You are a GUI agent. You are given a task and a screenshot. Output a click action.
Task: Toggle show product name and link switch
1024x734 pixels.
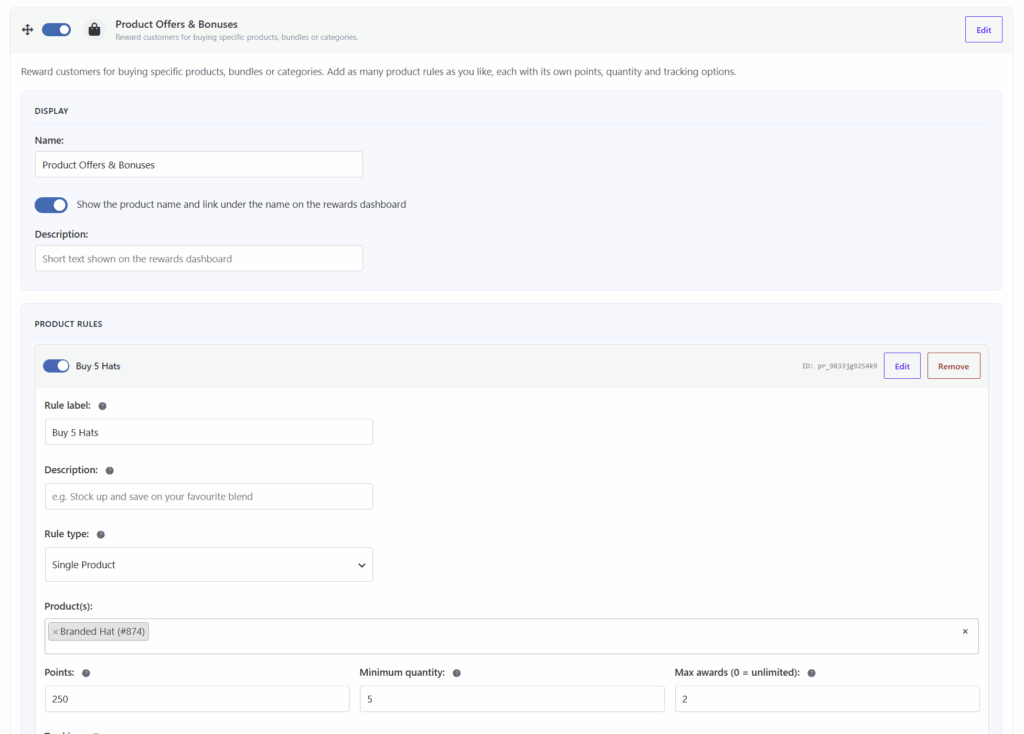click(x=51, y=205)
